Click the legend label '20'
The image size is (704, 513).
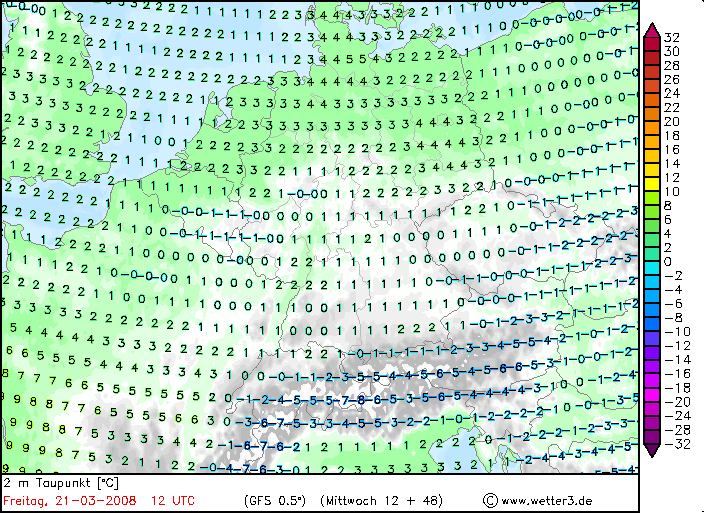[x=672, y=121]
